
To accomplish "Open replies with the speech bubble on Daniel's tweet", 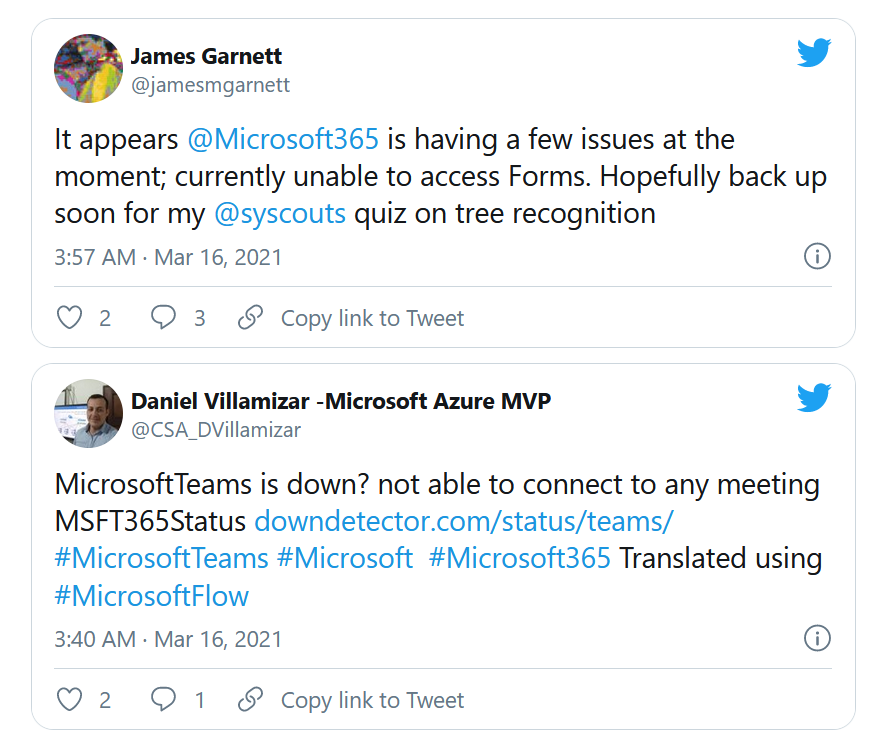I will (x=162, y=700).
